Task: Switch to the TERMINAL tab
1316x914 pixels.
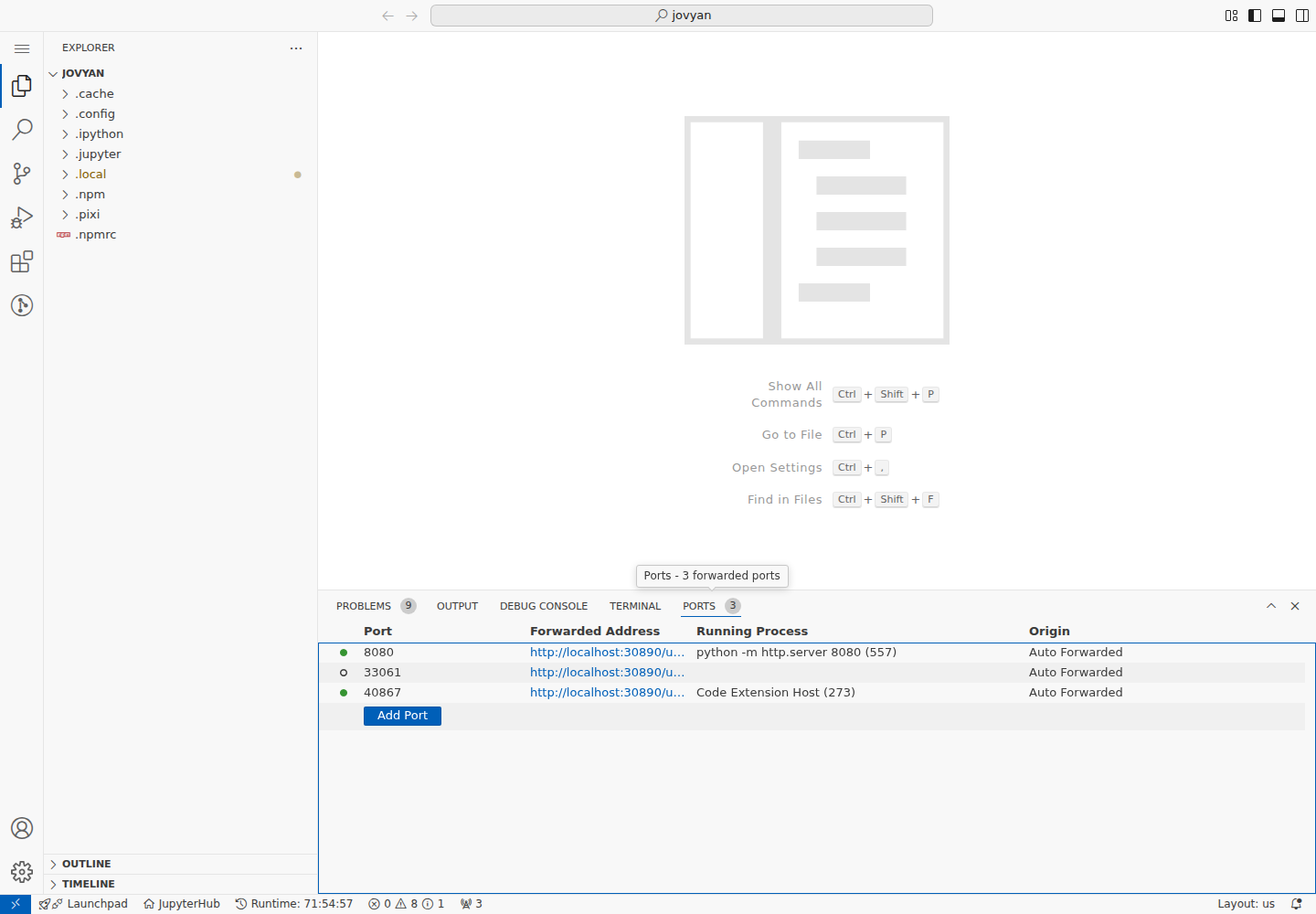Action: [x=635, y=606]
